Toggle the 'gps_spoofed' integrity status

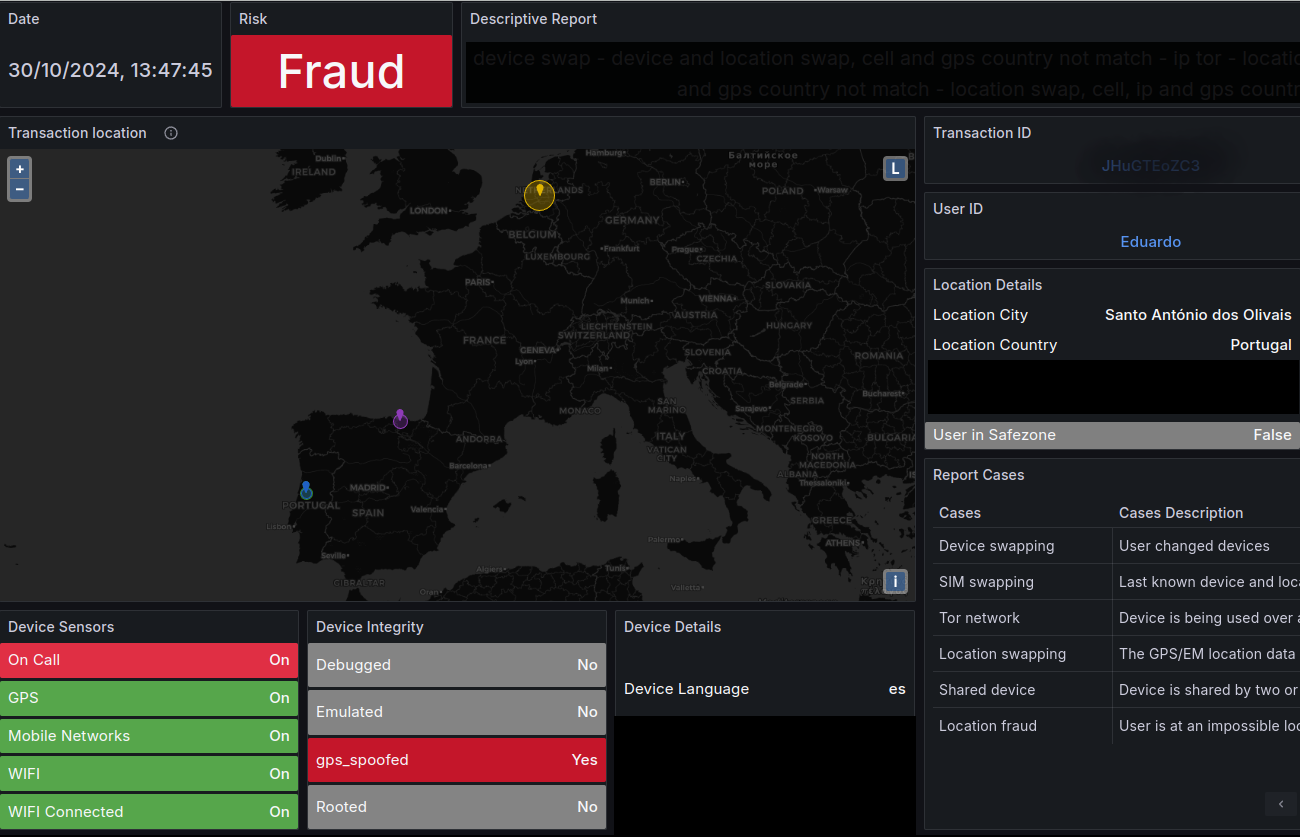[x=456, y=760]
